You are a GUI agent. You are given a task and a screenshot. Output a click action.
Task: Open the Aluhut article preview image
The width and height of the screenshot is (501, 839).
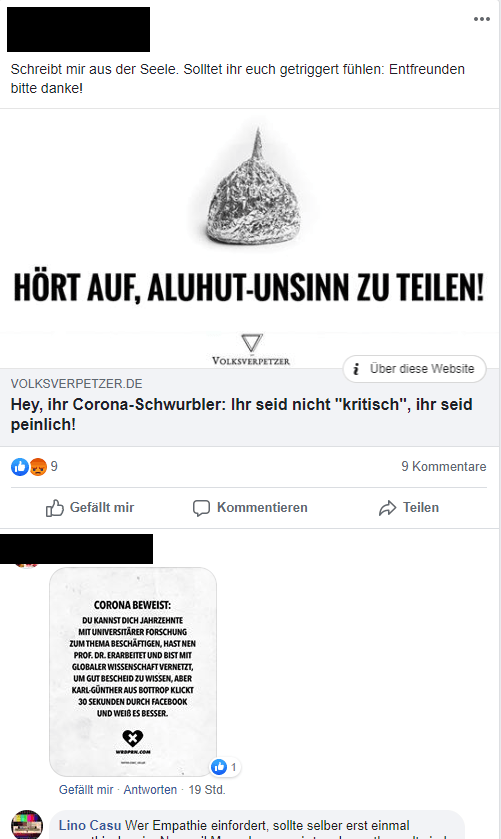point(250,238)
